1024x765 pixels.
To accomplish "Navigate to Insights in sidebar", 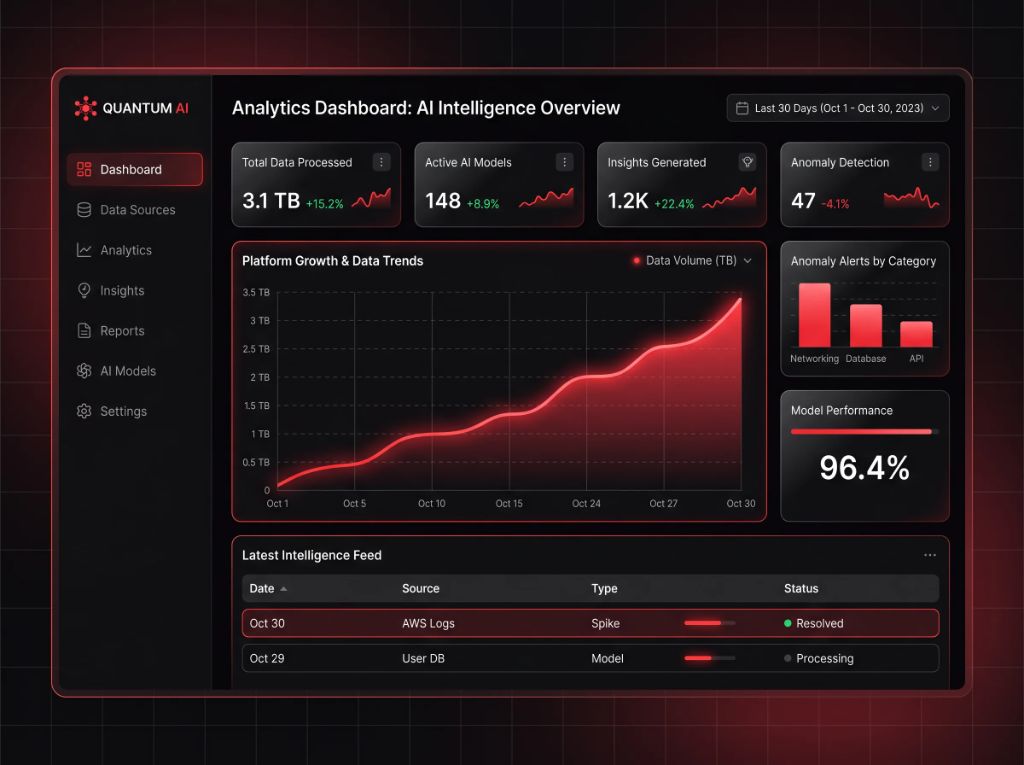I will click(x=135, y=291).
